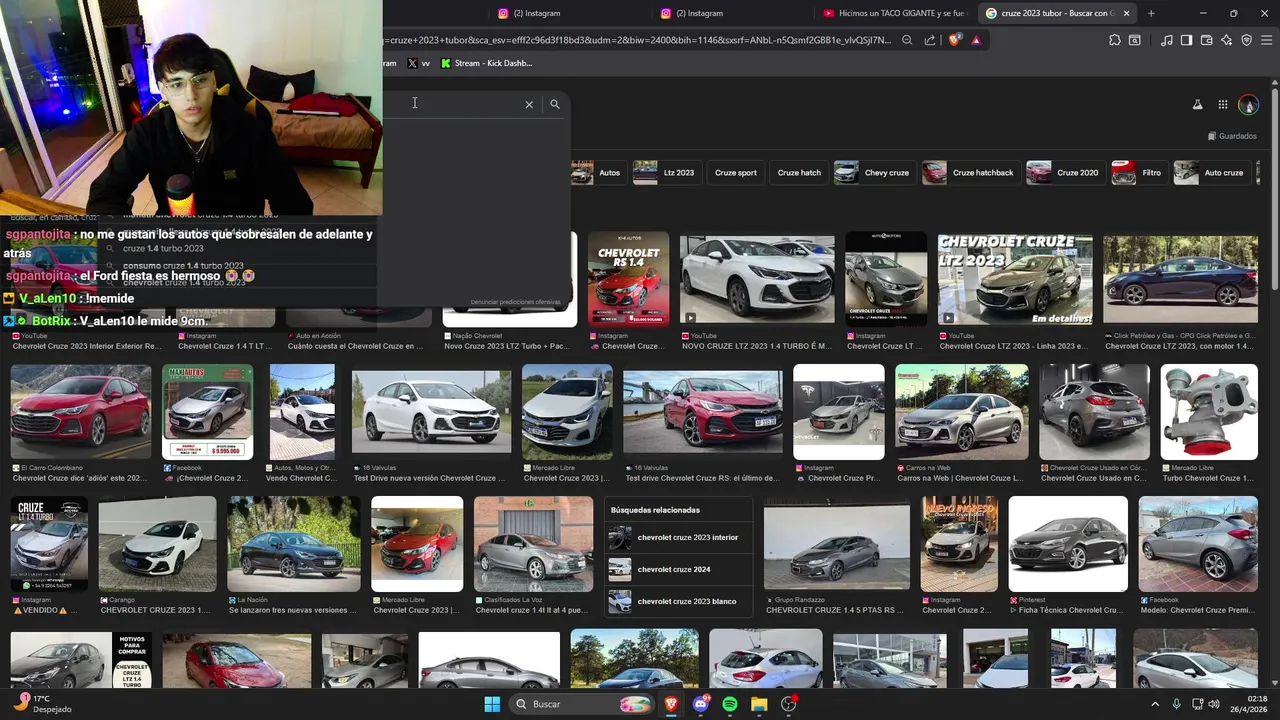Viewport: 1280px width, 720px height.
Task: Select the Auto cruze filter chip
Action: [x=1210, y=172]
